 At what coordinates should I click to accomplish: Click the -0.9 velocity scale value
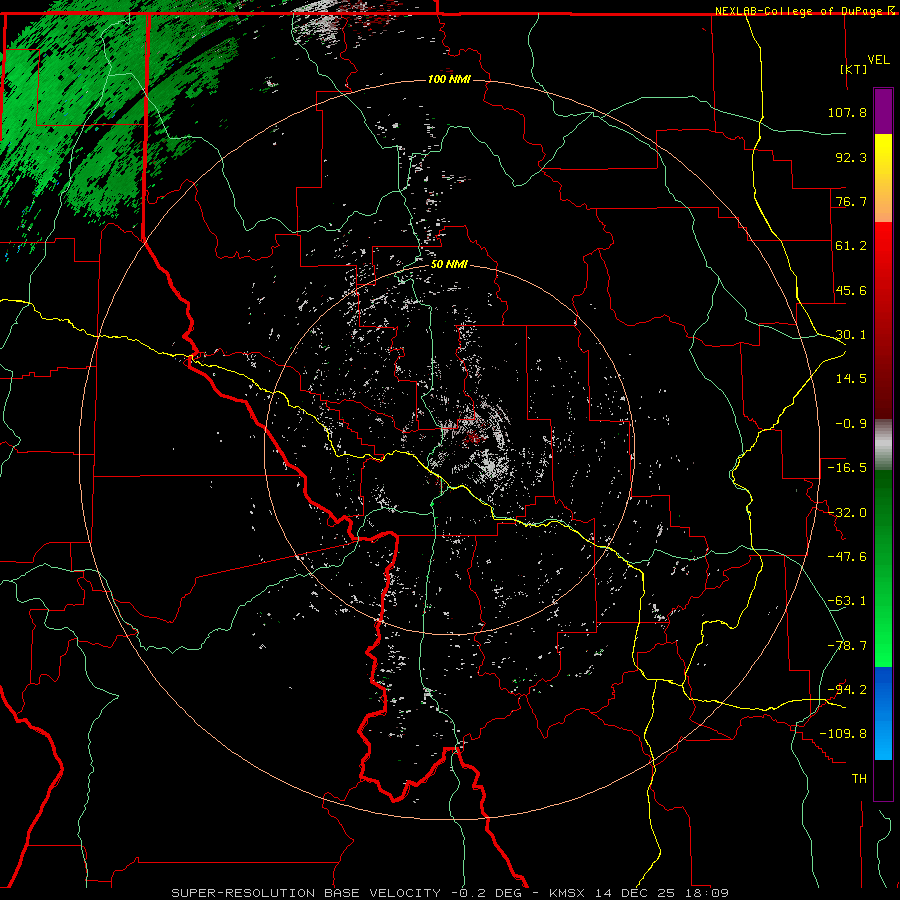[x=851, y=424]
